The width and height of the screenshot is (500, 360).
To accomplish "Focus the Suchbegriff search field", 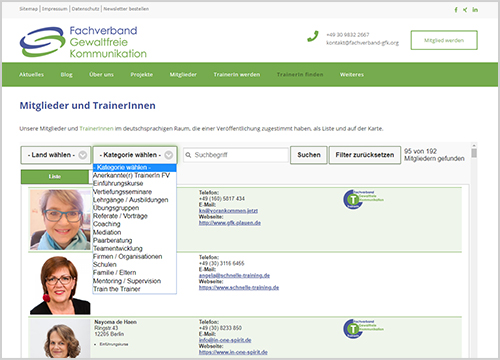I will (236, 155).
